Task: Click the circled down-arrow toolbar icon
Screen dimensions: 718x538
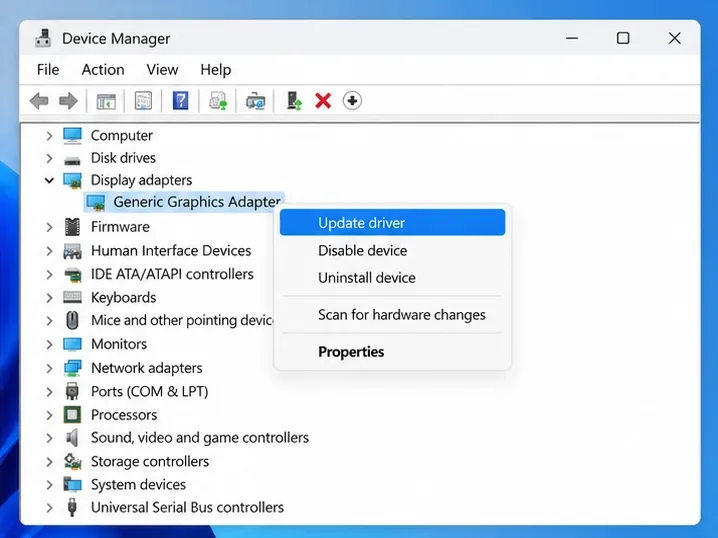Action: 352,101
